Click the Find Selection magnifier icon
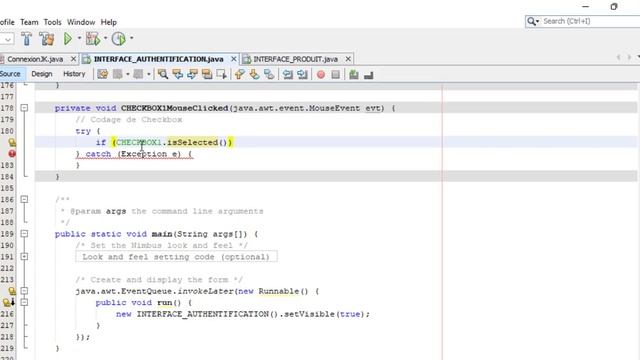 (163, 74)
